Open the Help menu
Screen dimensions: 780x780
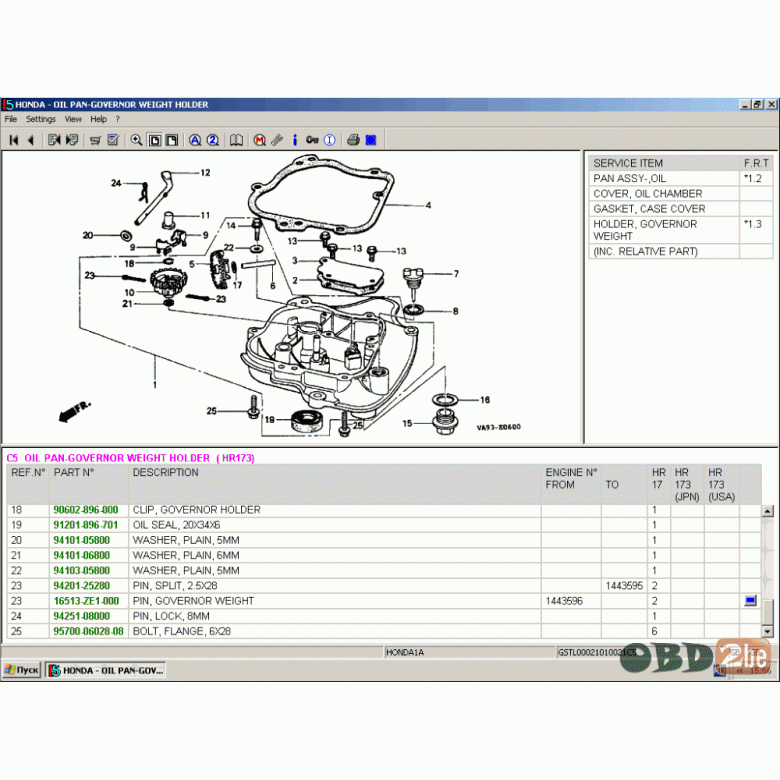(x=98, y=119)
